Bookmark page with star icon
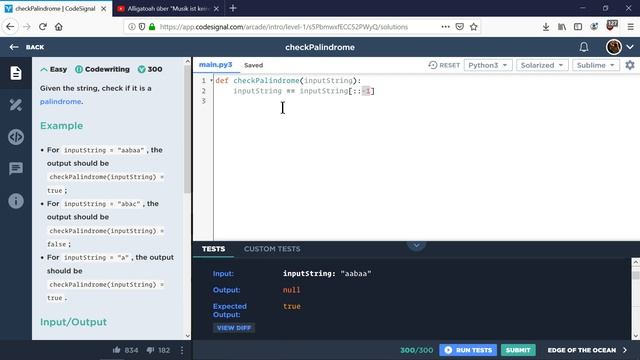Viewport: 640px width, 360px height. click(473, 27)
